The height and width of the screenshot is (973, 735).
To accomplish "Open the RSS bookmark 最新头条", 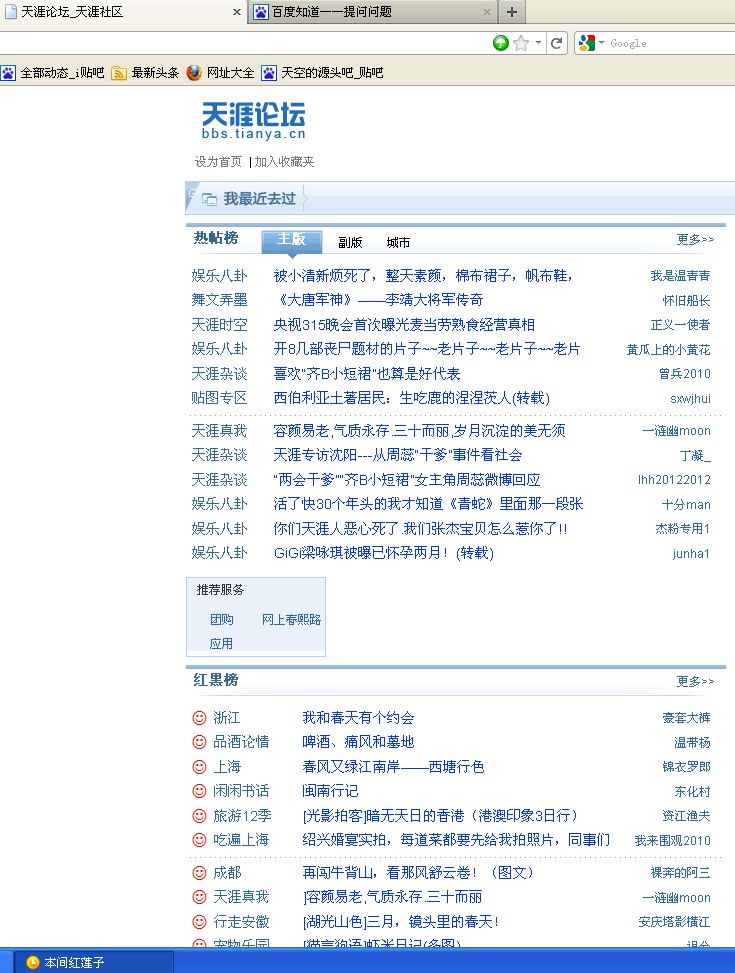I will coord(119,73).
